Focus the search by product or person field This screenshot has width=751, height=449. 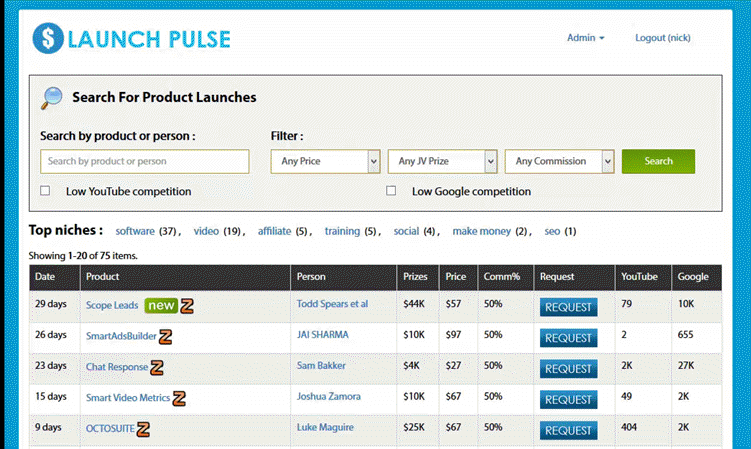(145, 161)
